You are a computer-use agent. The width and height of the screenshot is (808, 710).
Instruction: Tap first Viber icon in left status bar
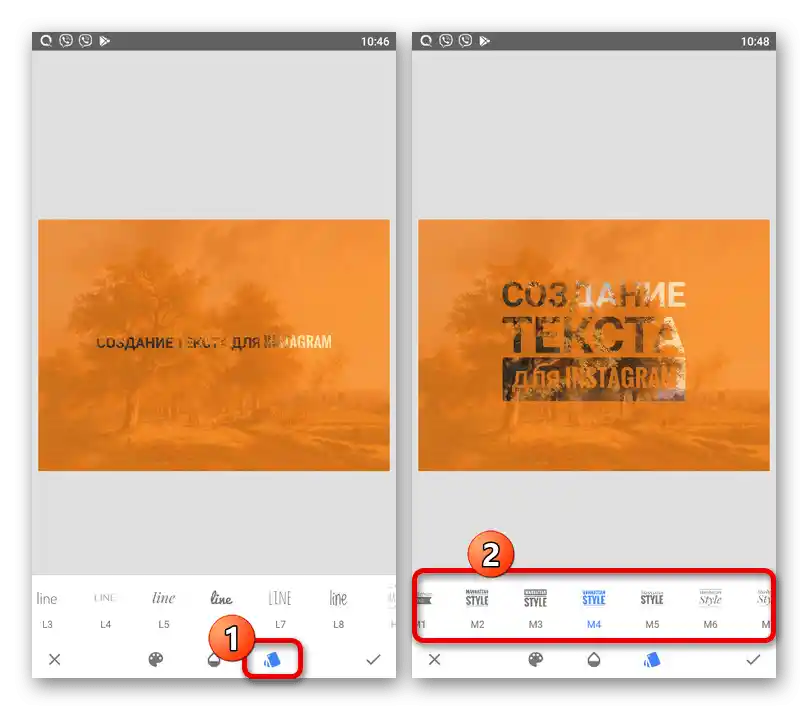click(x=66, y=41)
